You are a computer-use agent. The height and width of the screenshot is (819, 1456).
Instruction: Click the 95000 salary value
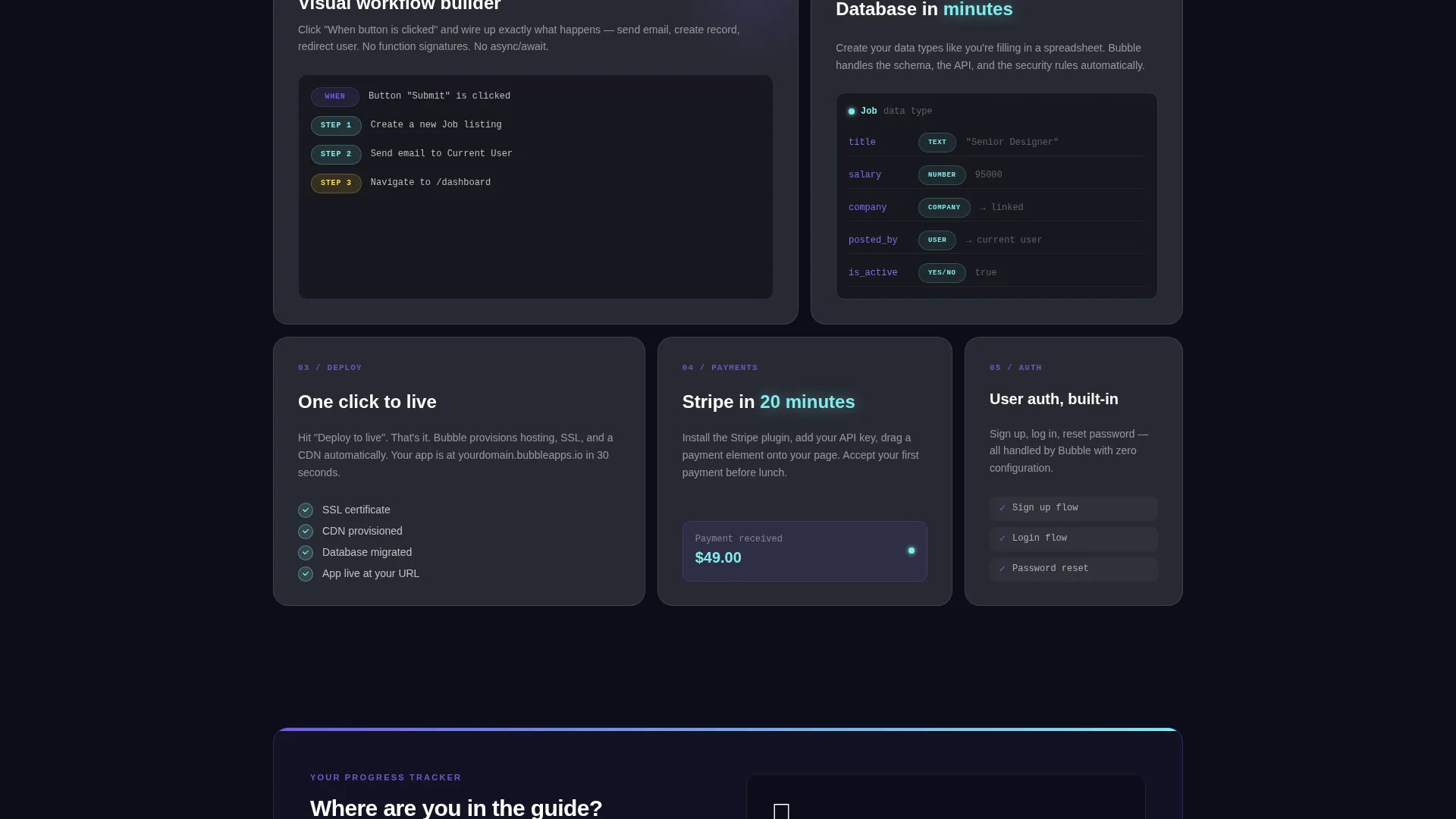989,175
